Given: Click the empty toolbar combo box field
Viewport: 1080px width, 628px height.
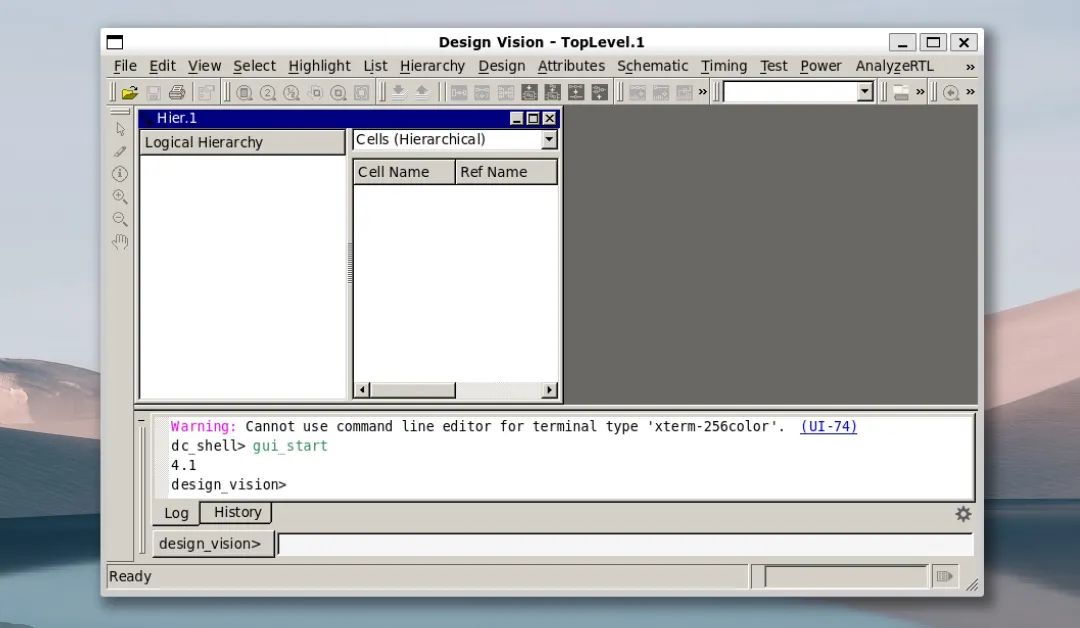Looking at the screenshot, I should [791, 92].
